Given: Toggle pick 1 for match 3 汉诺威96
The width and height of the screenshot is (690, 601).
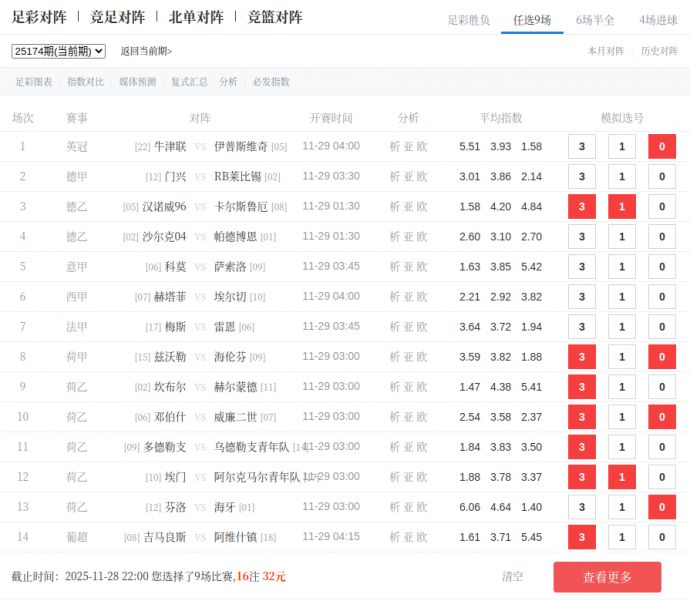Looking at the screenshot, I should [x=622, y=207].
